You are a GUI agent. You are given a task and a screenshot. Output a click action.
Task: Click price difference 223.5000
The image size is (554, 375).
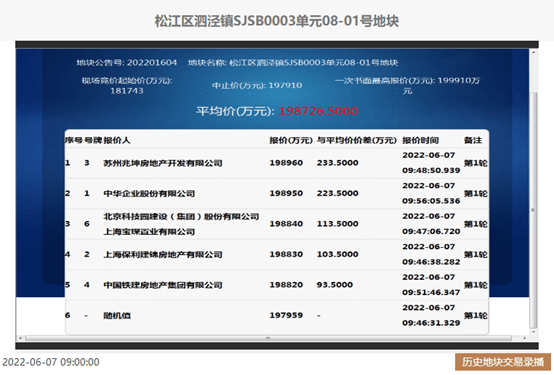coord(337,193)
